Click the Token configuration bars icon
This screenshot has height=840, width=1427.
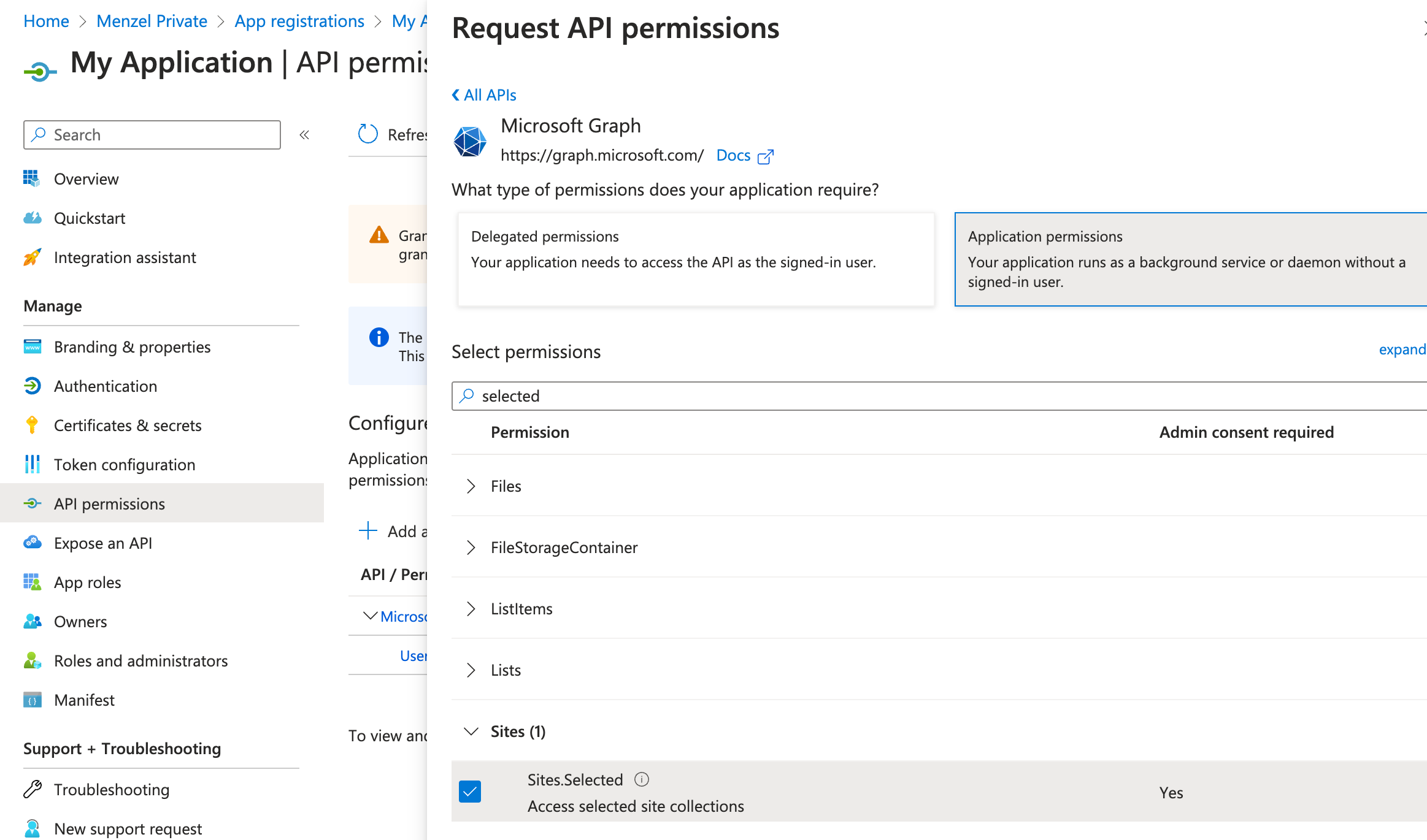(x=33, y=465)
